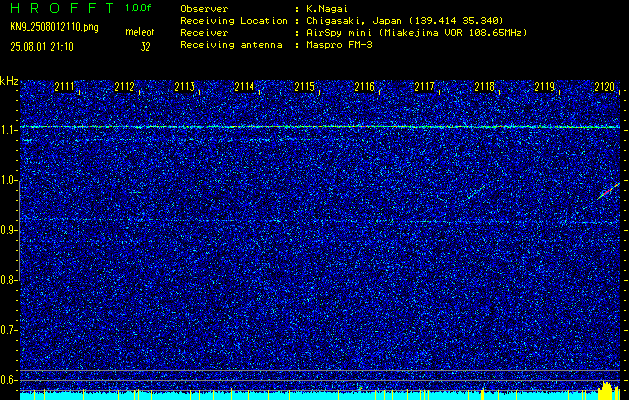Click the Receiving antenna label
Image resolution: width=629 pixels, height=400 pixels.
231,45
